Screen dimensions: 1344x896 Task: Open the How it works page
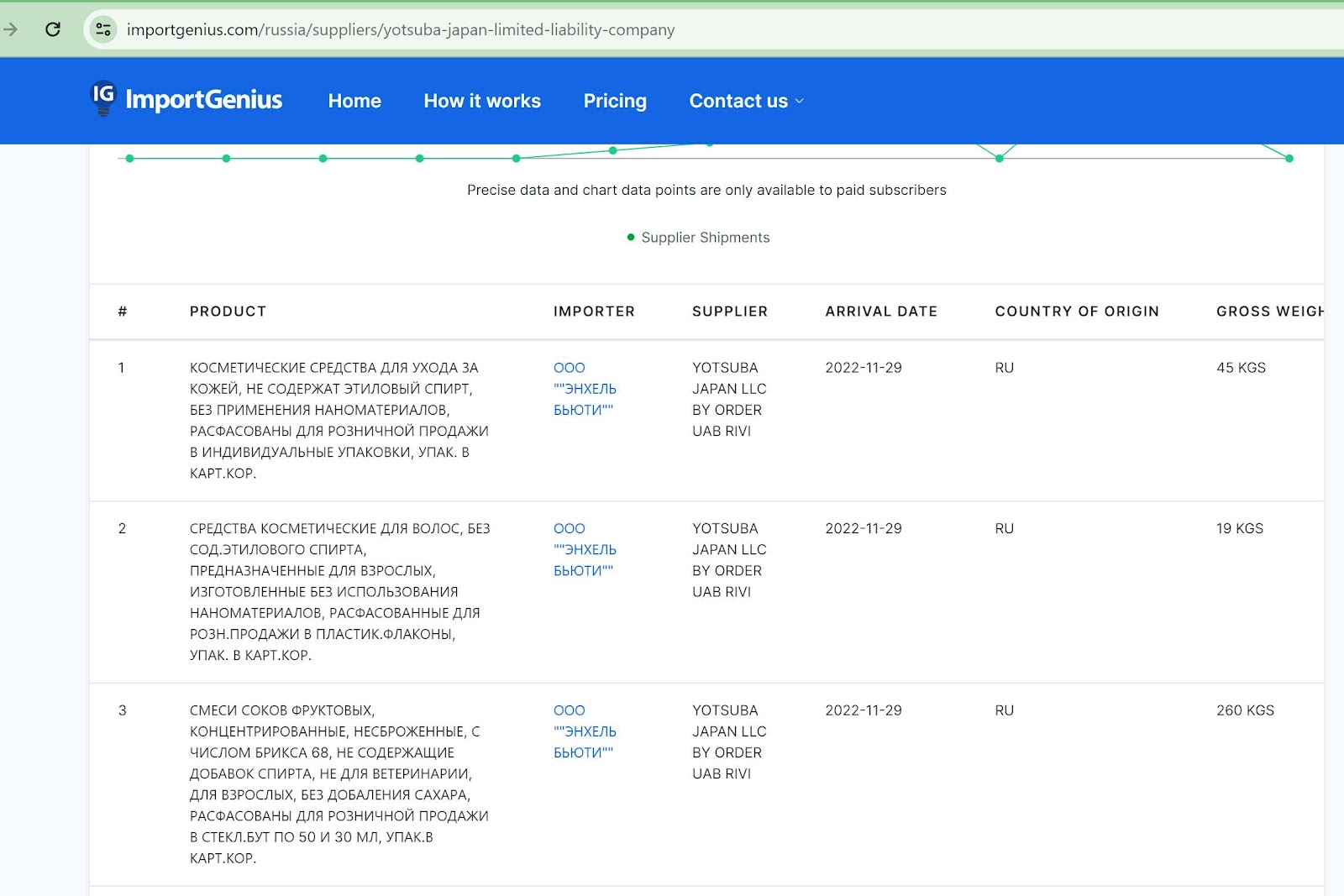(482, 101)
